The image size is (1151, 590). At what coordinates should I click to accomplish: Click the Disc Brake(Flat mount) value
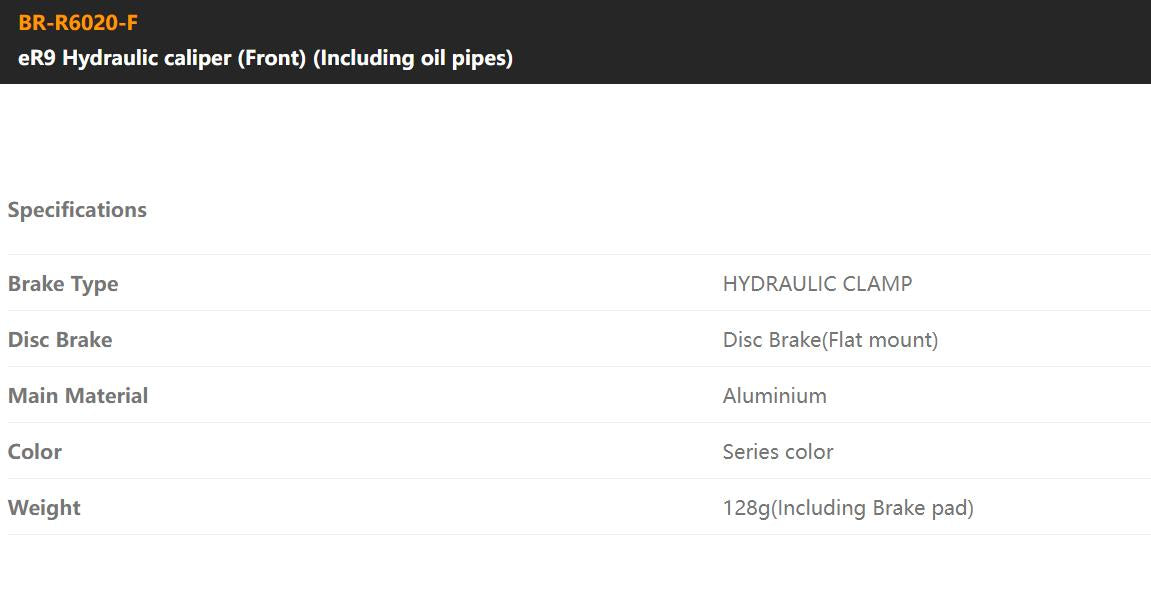[830, 340]
